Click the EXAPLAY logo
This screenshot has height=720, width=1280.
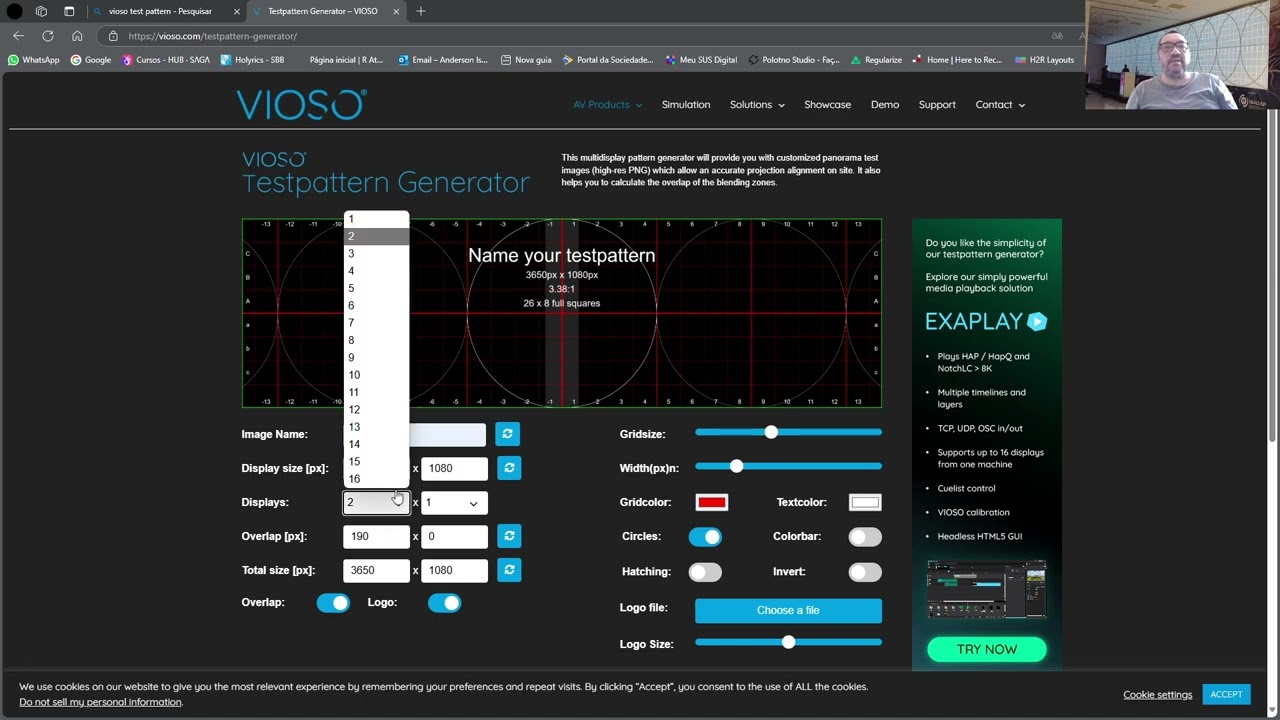[x=986, y=321]
